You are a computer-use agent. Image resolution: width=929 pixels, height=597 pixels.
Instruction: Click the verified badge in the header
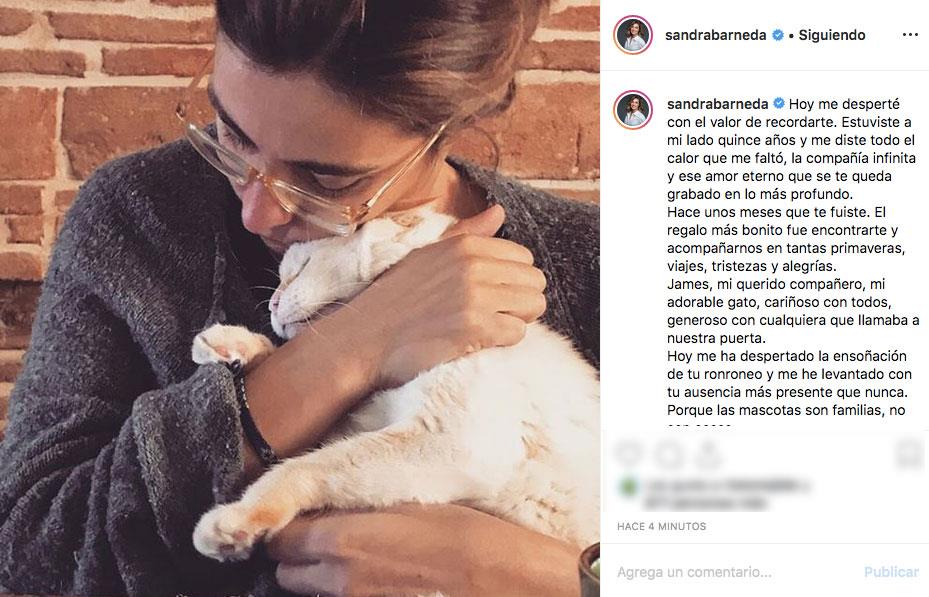click(777, 35)
